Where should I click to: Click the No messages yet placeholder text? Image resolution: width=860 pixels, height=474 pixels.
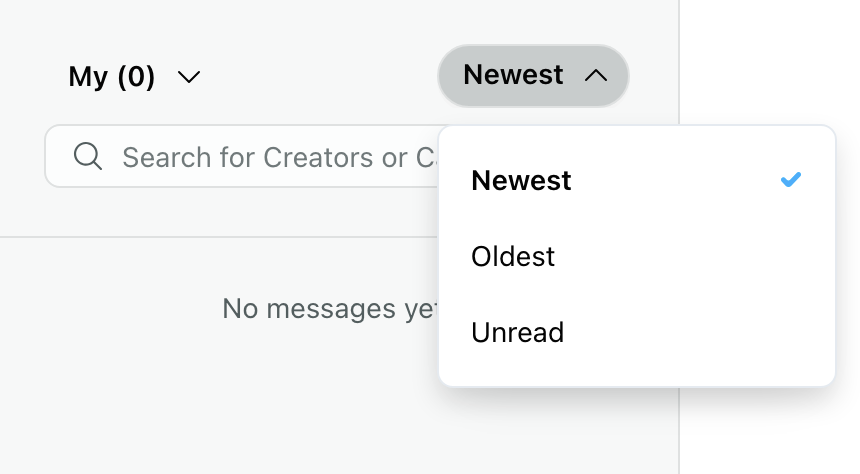[x=330, y=309]
